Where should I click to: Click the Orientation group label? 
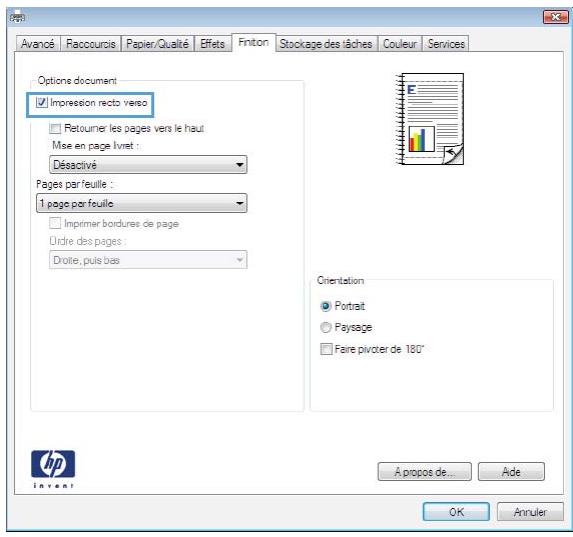tap(340, 280)
